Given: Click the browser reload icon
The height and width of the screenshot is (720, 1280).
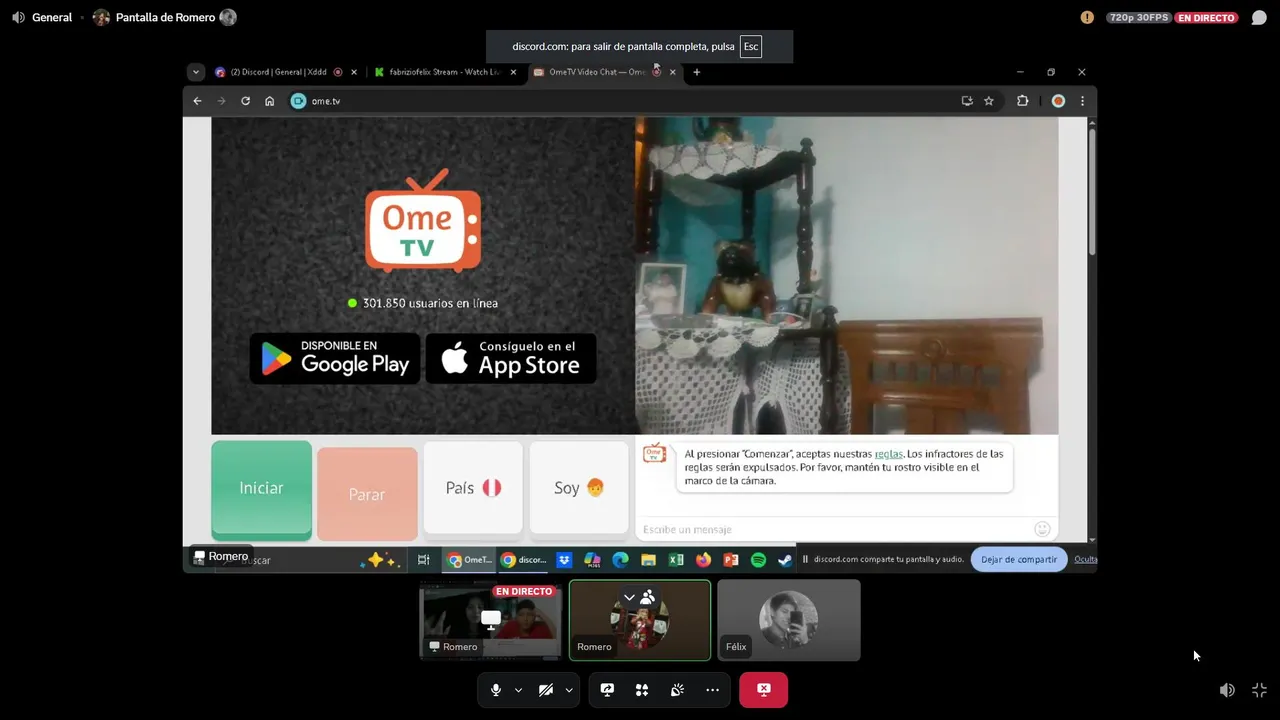Looking at the screenshot, I should [245, 101].
